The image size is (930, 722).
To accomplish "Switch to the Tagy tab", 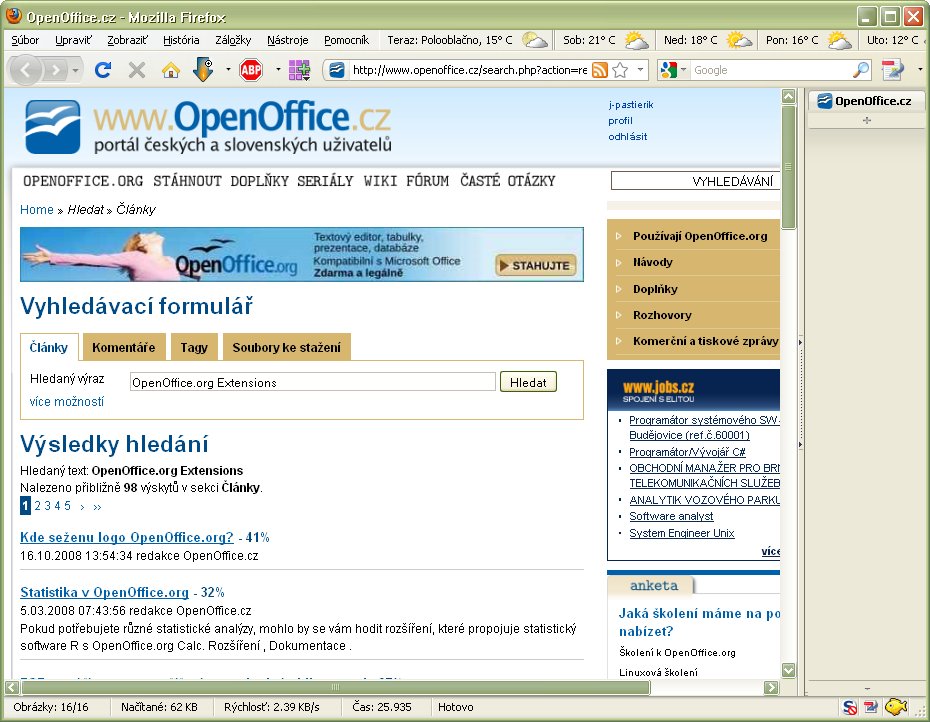I will pos(194,348).
